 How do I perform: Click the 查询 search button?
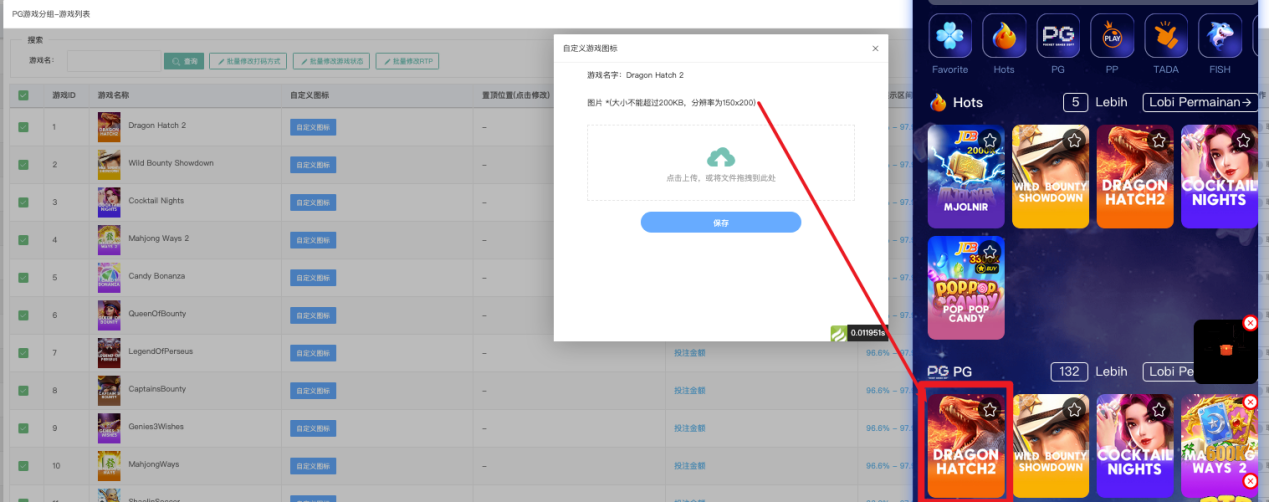(184, 62)
